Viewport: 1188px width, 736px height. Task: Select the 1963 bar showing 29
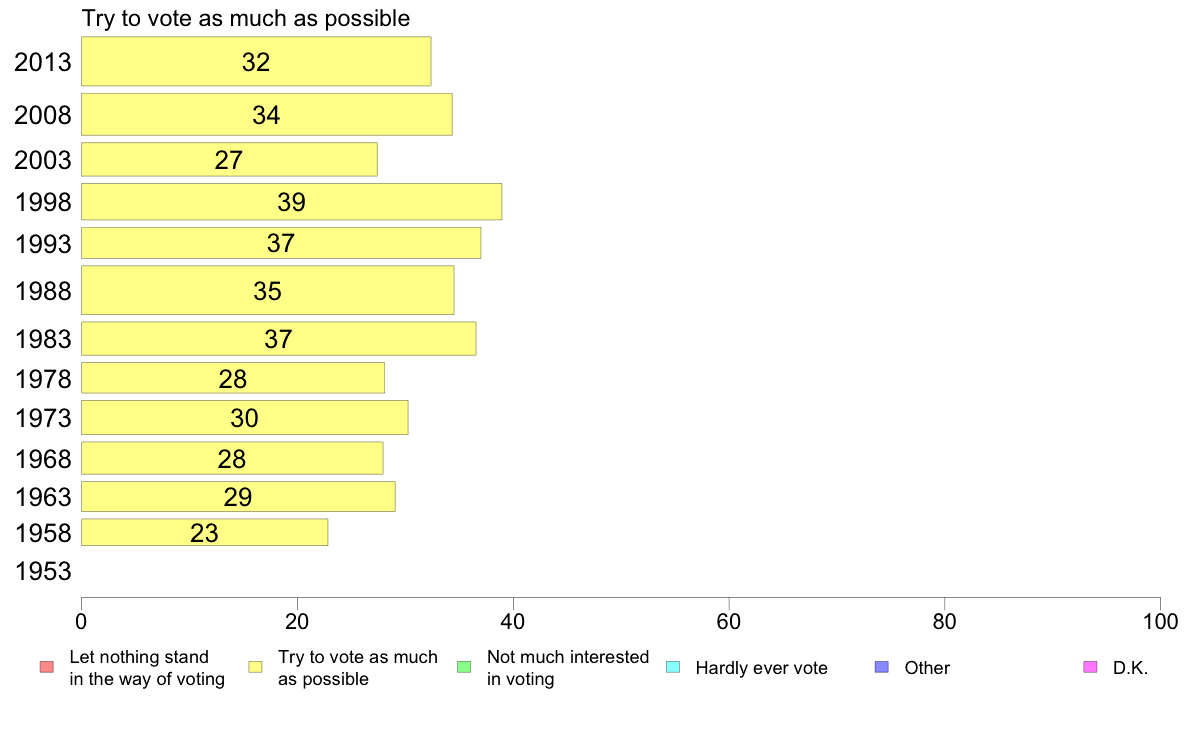pyautogui.click(x=238, y=496)
